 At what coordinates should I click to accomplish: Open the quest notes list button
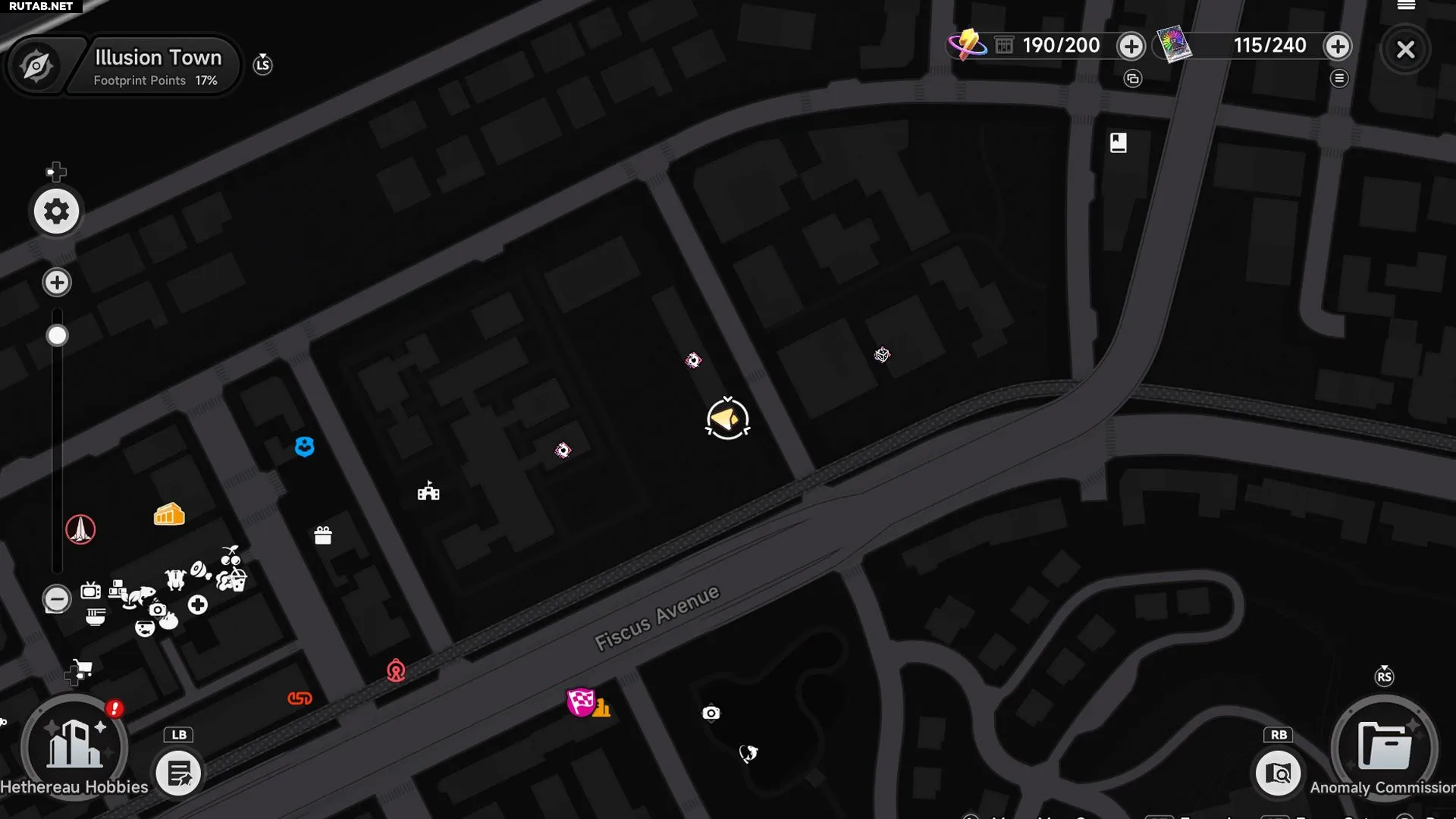[179, 773]
